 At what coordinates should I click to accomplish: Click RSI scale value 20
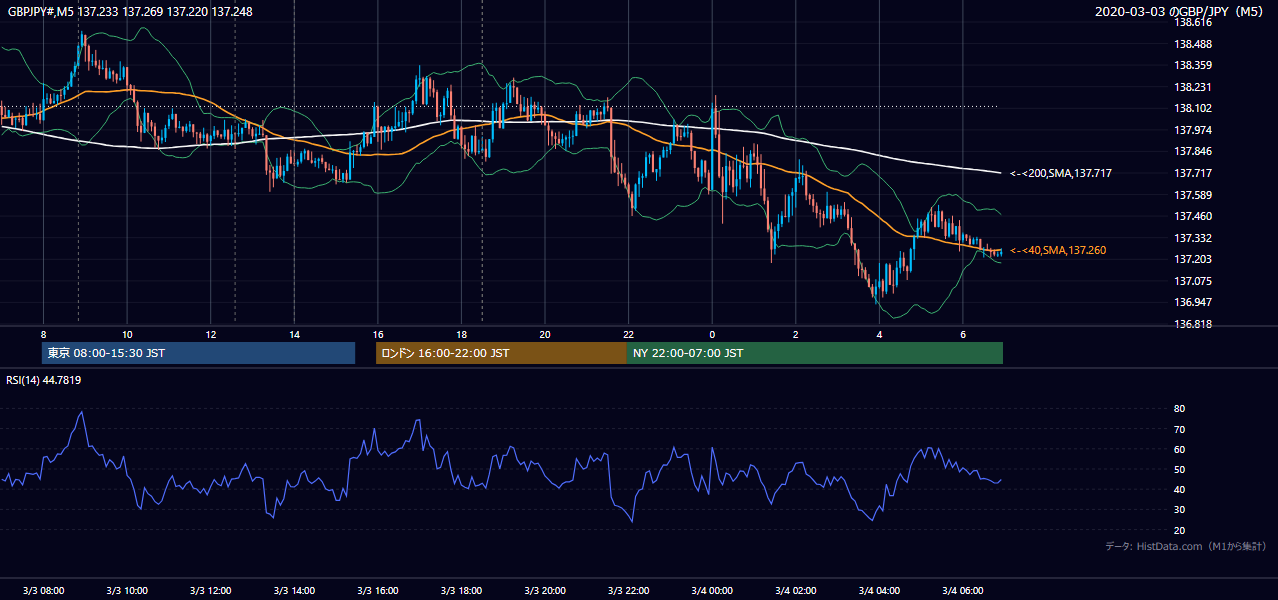pyautogui.click(x=1179, y=530)
